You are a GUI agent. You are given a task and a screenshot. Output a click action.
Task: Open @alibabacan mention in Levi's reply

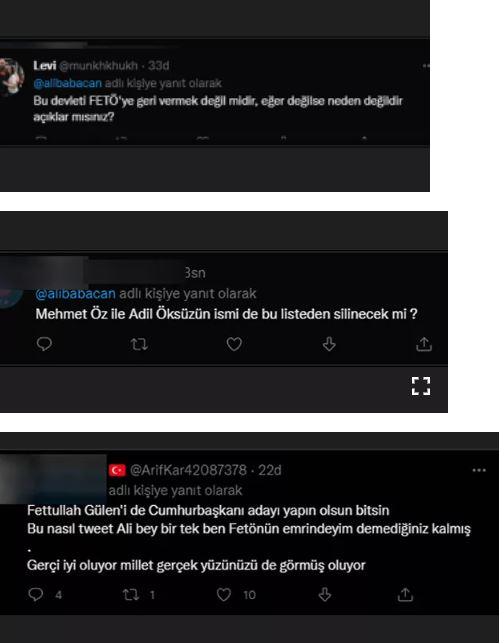click(x=68, y=83)
